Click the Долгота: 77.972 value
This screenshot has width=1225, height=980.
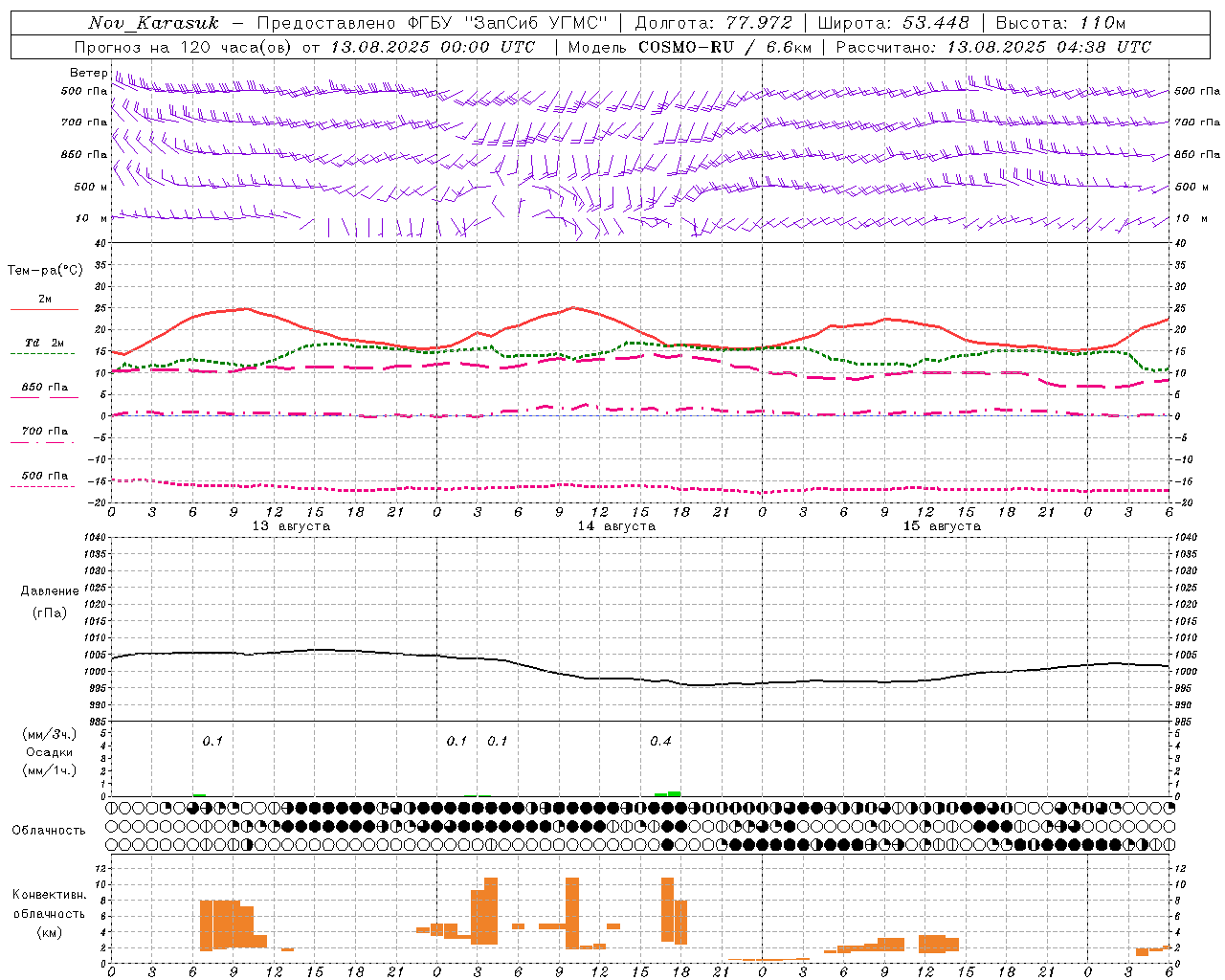click(713, 22)
